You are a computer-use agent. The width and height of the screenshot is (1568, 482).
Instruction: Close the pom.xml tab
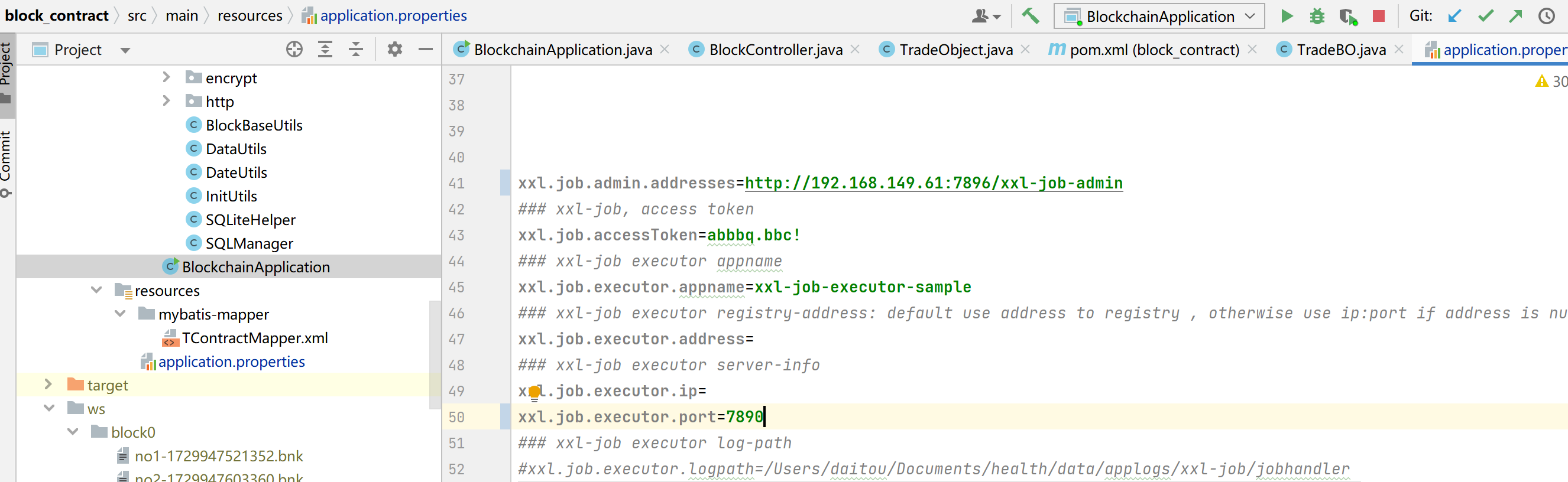[x=1252, y=49]
